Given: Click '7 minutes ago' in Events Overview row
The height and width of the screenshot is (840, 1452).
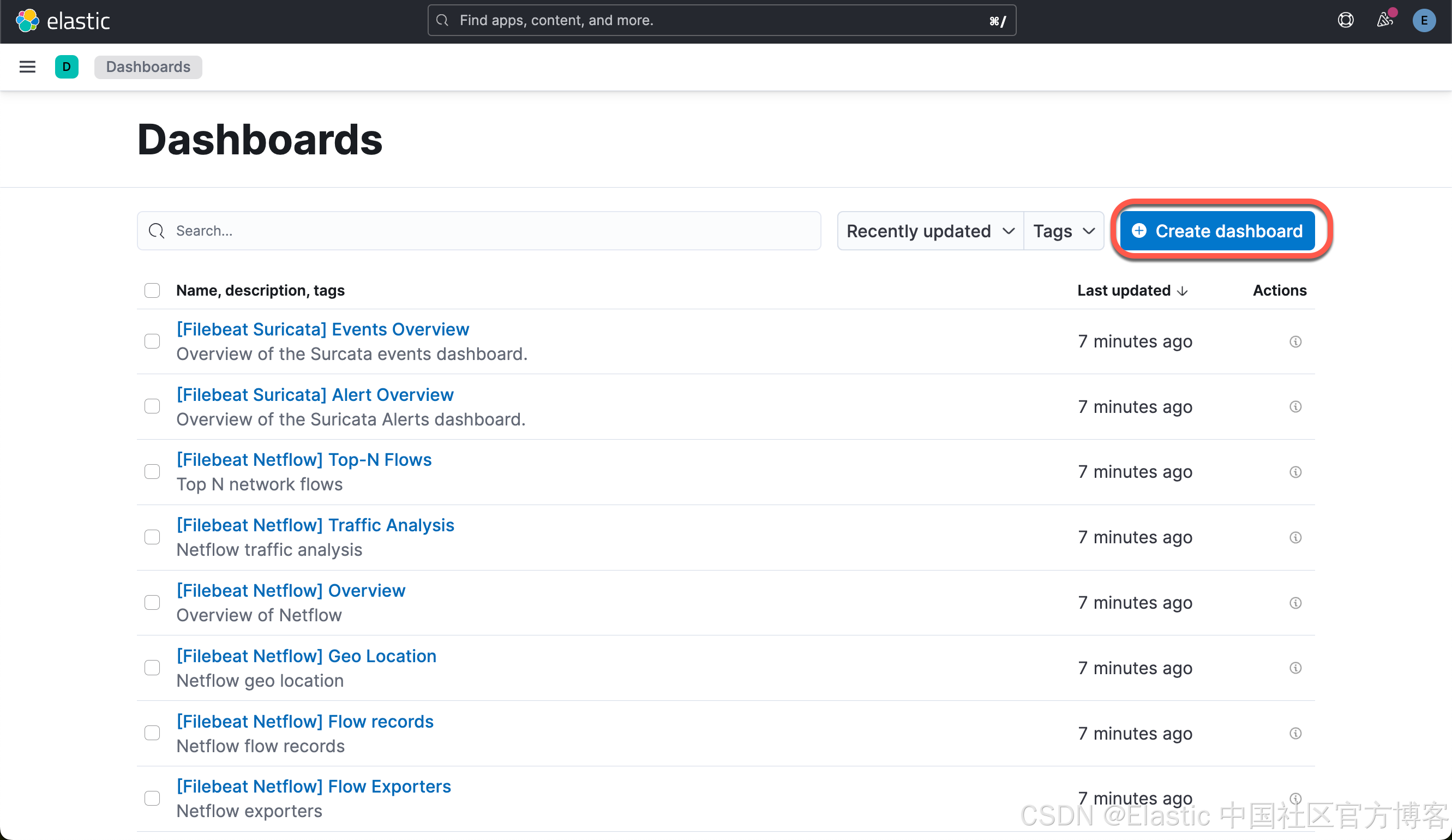Looking at the screenshot, I should pos(1135,341).
